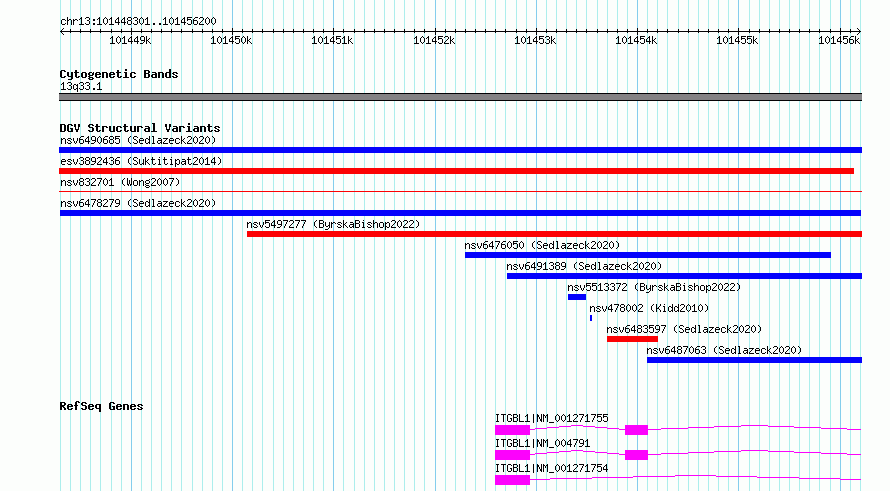Open the esv3892436 (Suktitipat2014) label link

(141, 161)
